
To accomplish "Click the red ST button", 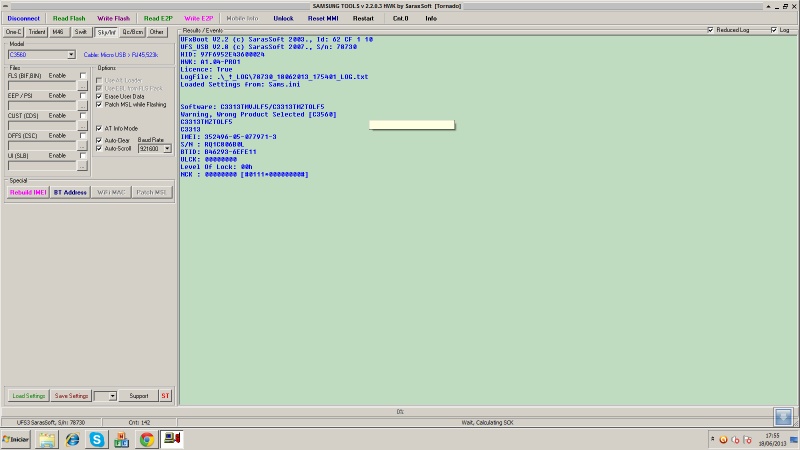I will pos(165,396).
